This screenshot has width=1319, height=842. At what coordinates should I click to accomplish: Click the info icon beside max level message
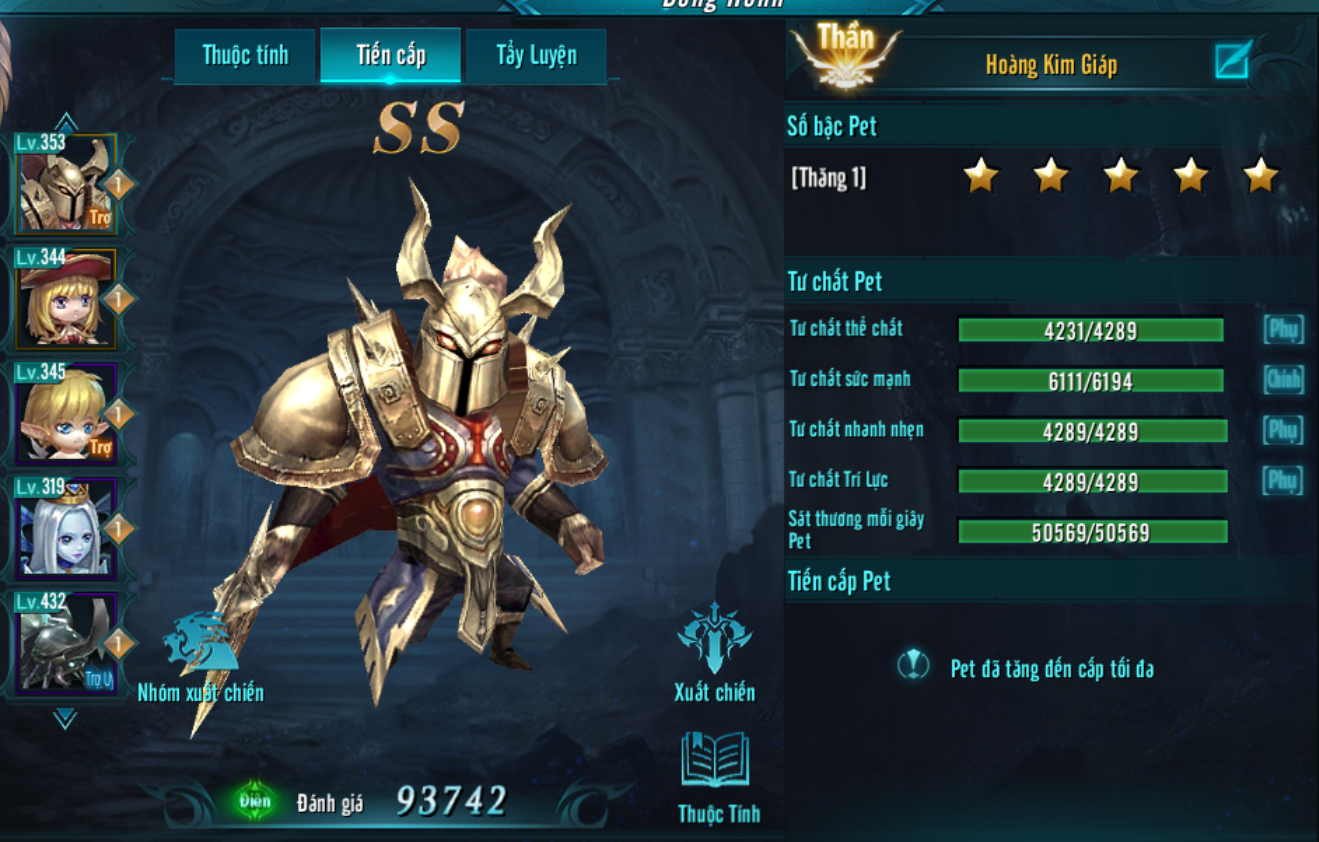click(913, 665)
